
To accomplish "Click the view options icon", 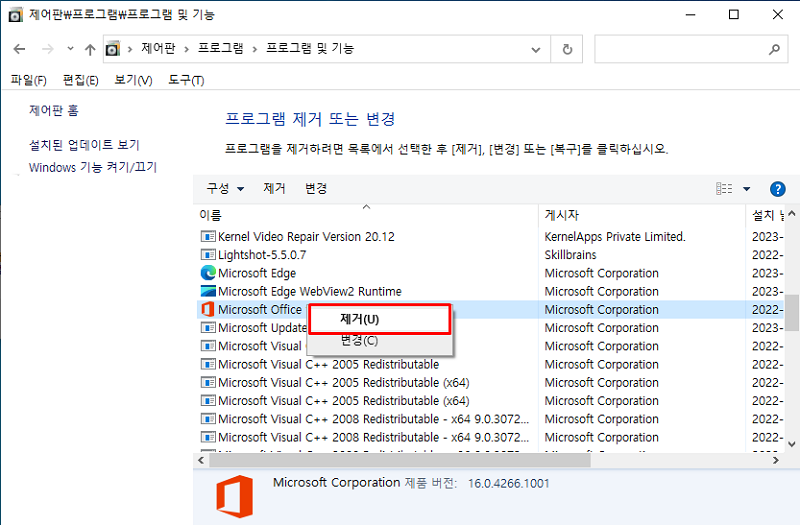I will (724, 189).
